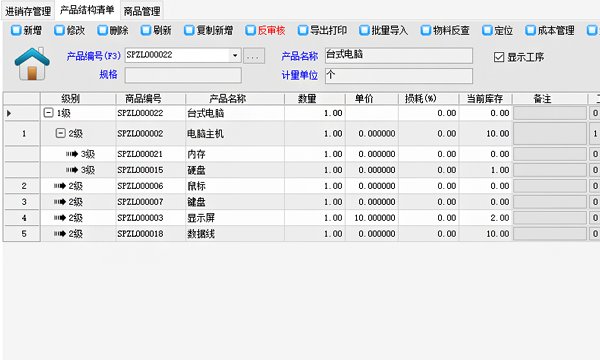Click the 物料反查 toolbar button
The height and width of the screenshot is (360, 600).
[x=445, y=30]
